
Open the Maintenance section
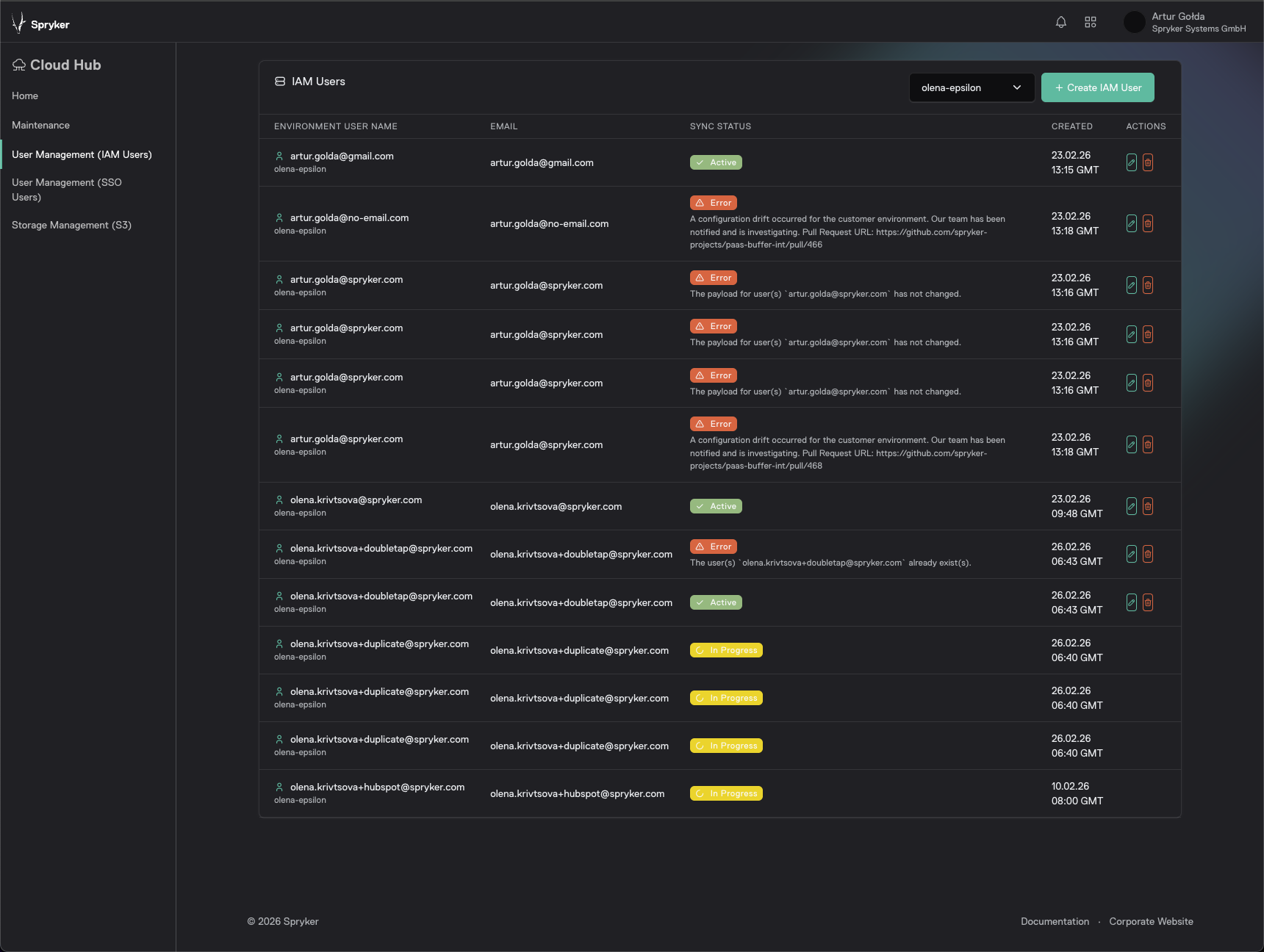[x=40, y=125]
